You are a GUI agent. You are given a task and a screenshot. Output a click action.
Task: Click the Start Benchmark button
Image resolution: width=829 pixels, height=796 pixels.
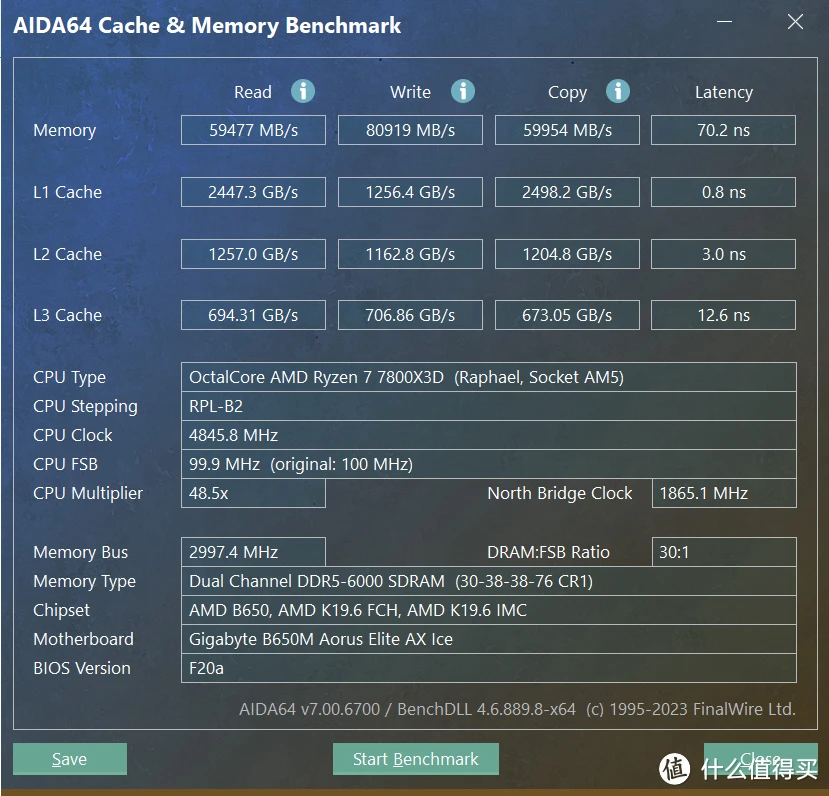pyautogui.click(x=415, y=759)
